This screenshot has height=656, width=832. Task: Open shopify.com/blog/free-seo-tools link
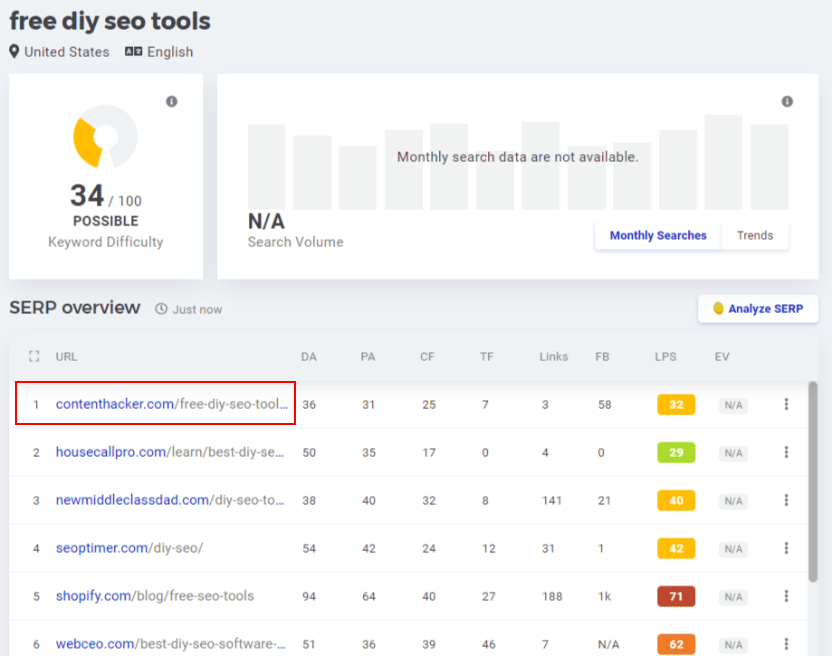[155, 595]
